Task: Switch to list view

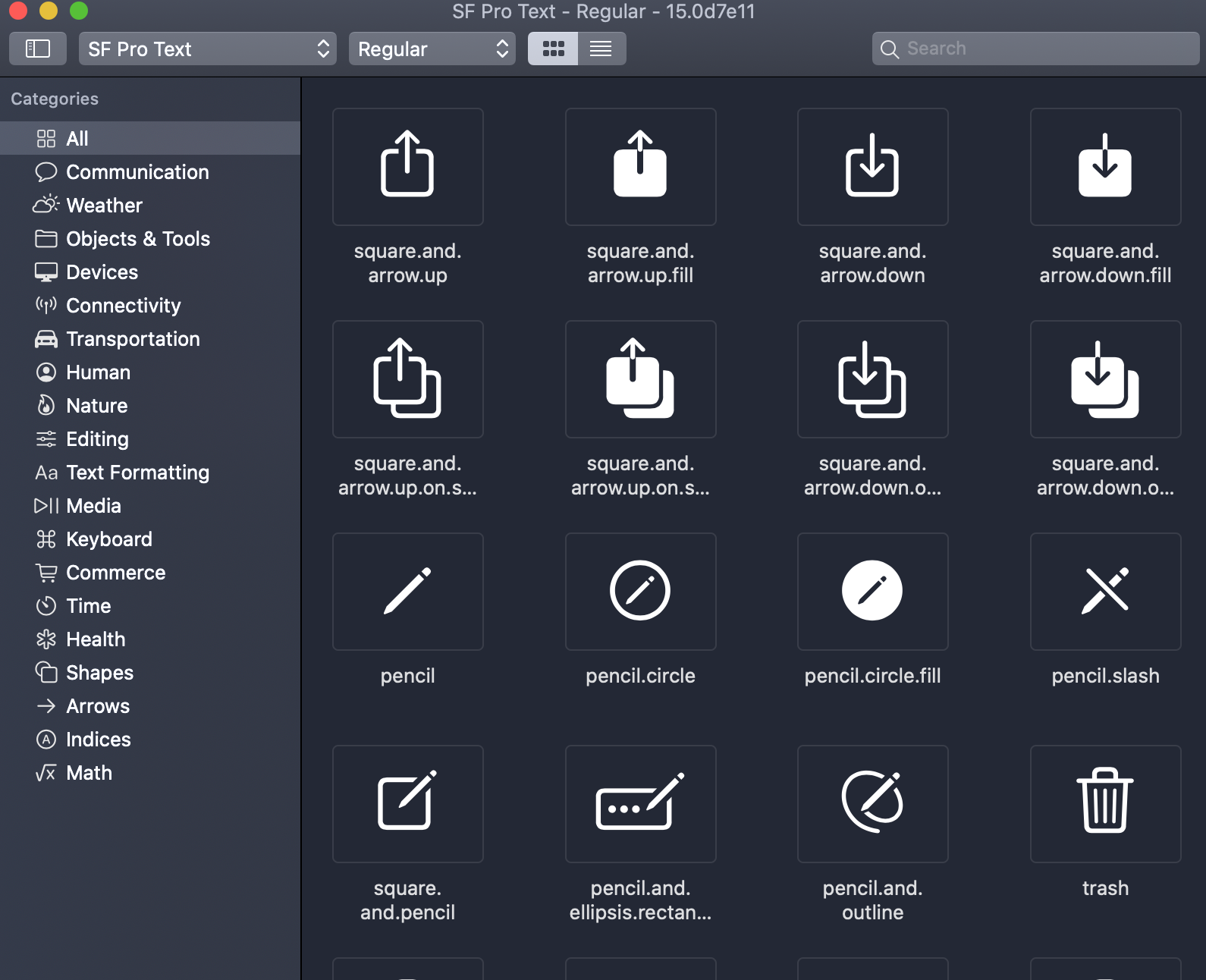Action: click(601, 49)
